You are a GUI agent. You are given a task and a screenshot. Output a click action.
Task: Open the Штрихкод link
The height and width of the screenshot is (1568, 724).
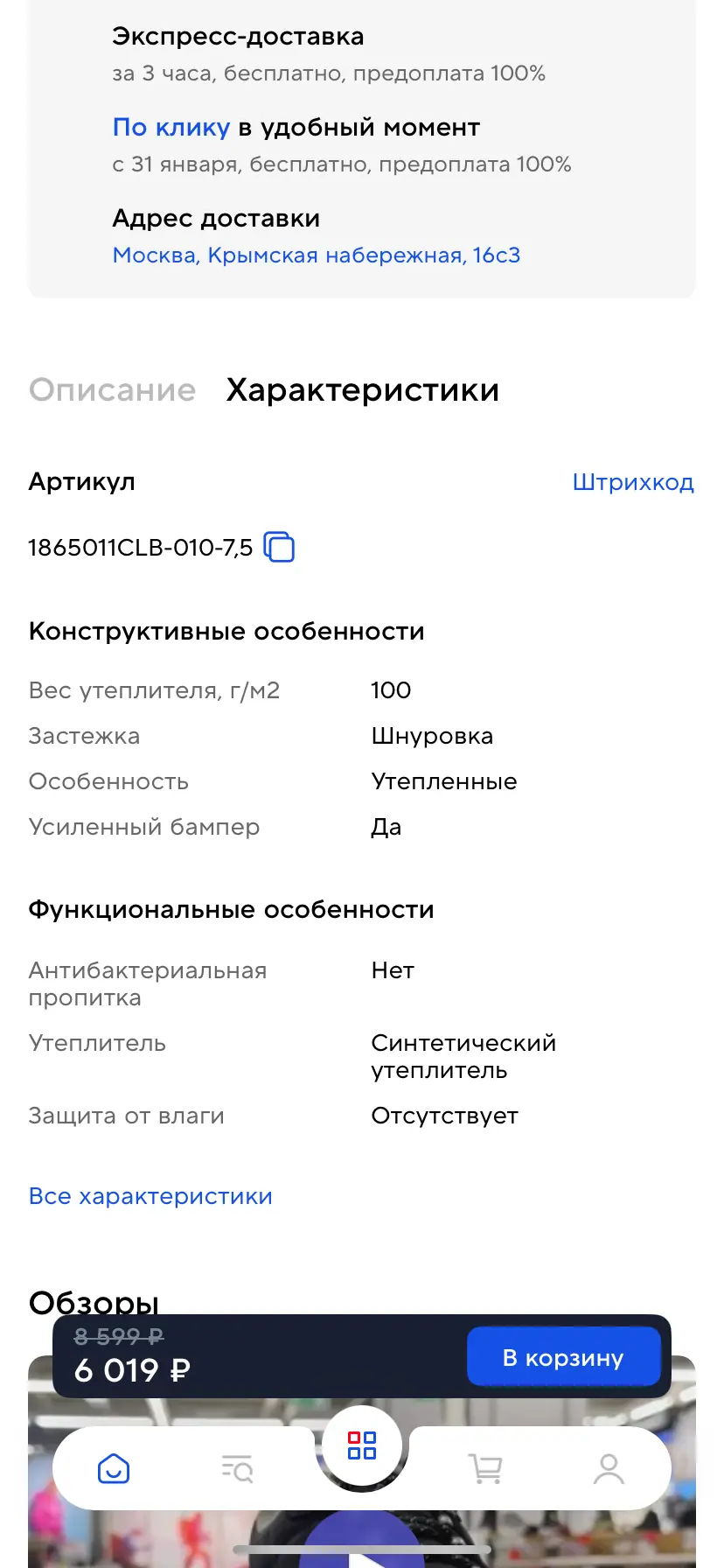(633, 482)
